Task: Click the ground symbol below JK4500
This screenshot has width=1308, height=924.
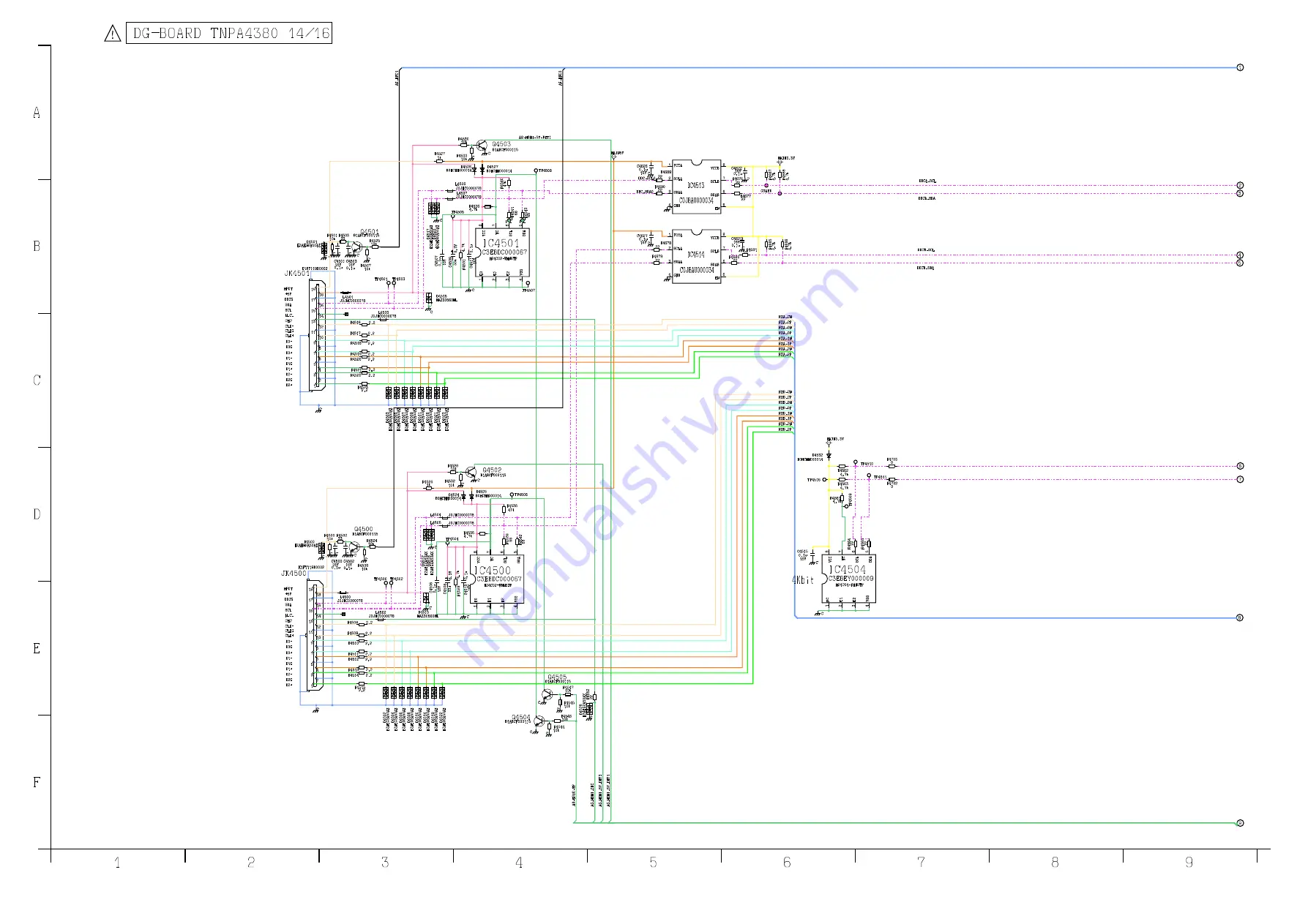Action: point(315,710)
